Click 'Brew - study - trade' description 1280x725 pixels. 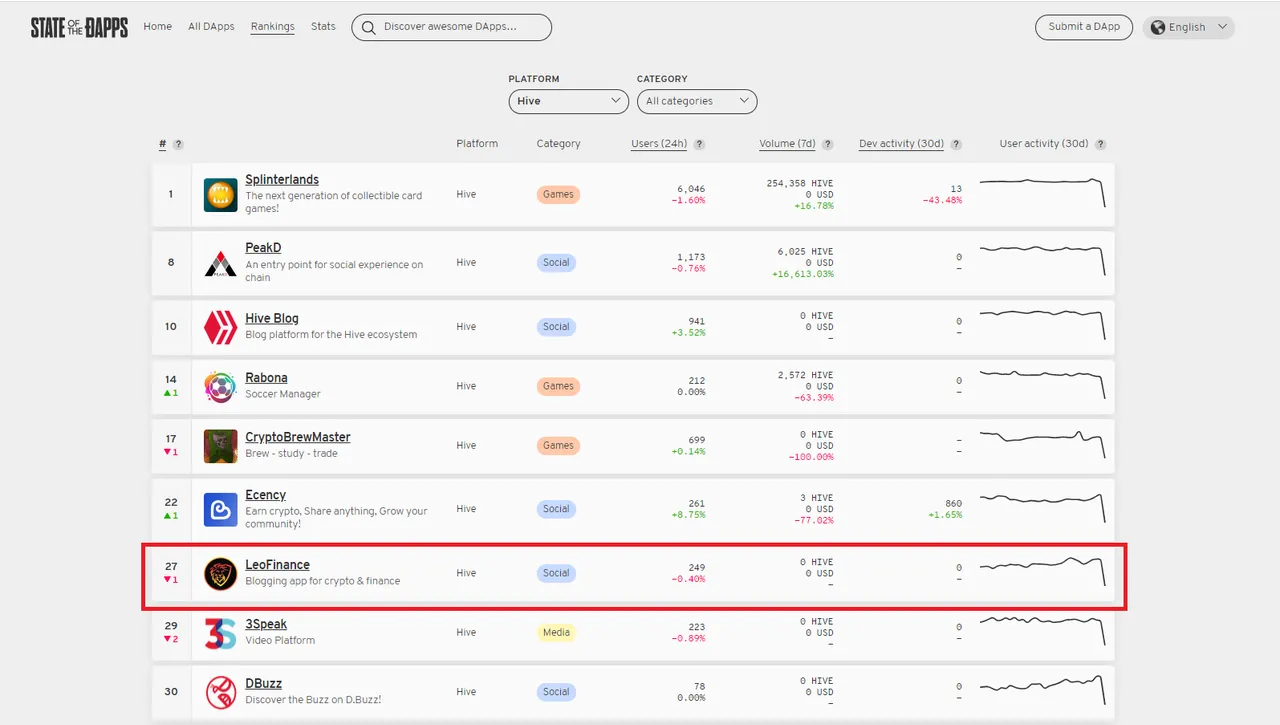(x=291, y=453)
